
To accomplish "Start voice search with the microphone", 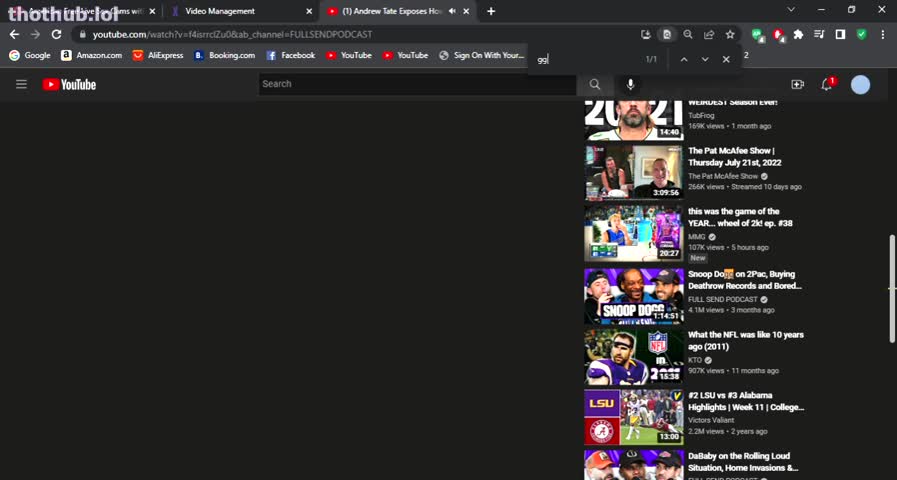I will [630, 85].
